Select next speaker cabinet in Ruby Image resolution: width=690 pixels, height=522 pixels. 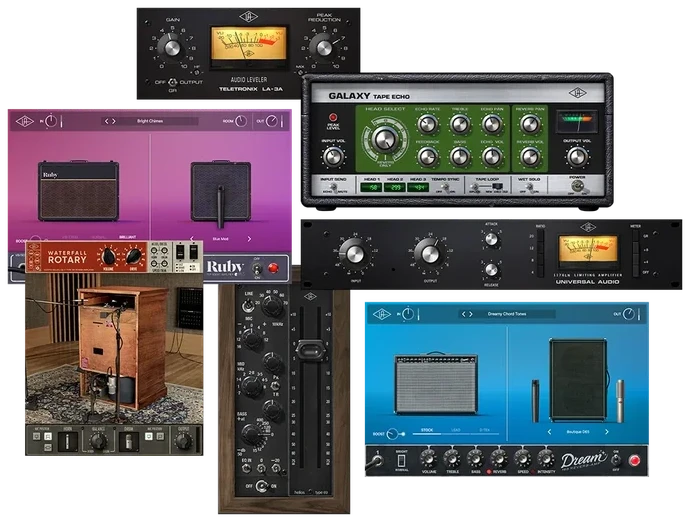tap(249, 239)
